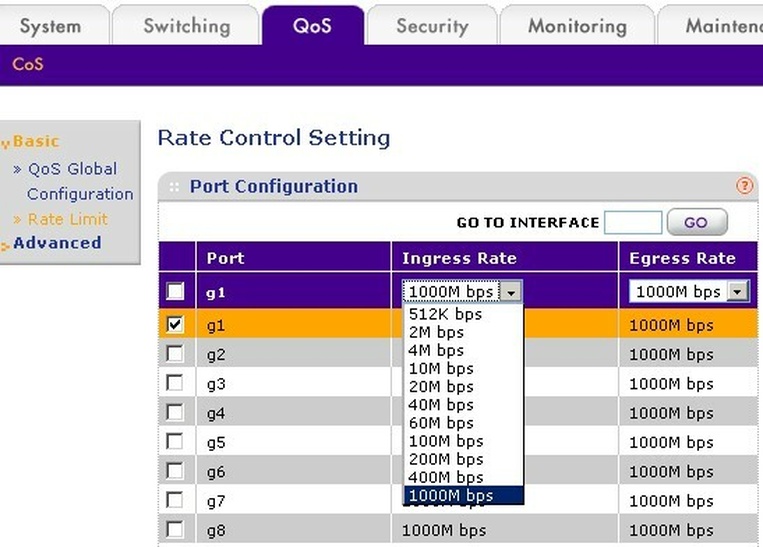The width and height of the screenshot is (763, 547).
Task: Select 100M bps ingress rate option
Action: click(446, 441)
